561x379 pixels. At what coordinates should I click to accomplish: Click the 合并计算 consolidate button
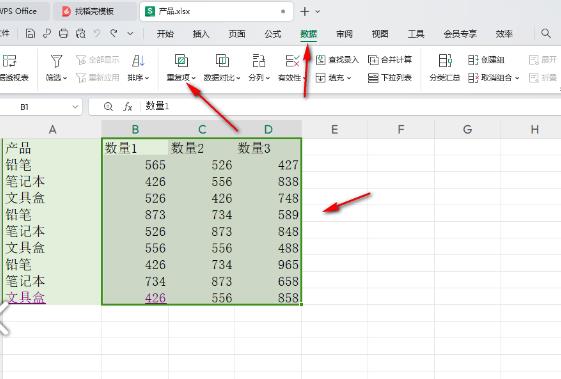tap(390, 60)
